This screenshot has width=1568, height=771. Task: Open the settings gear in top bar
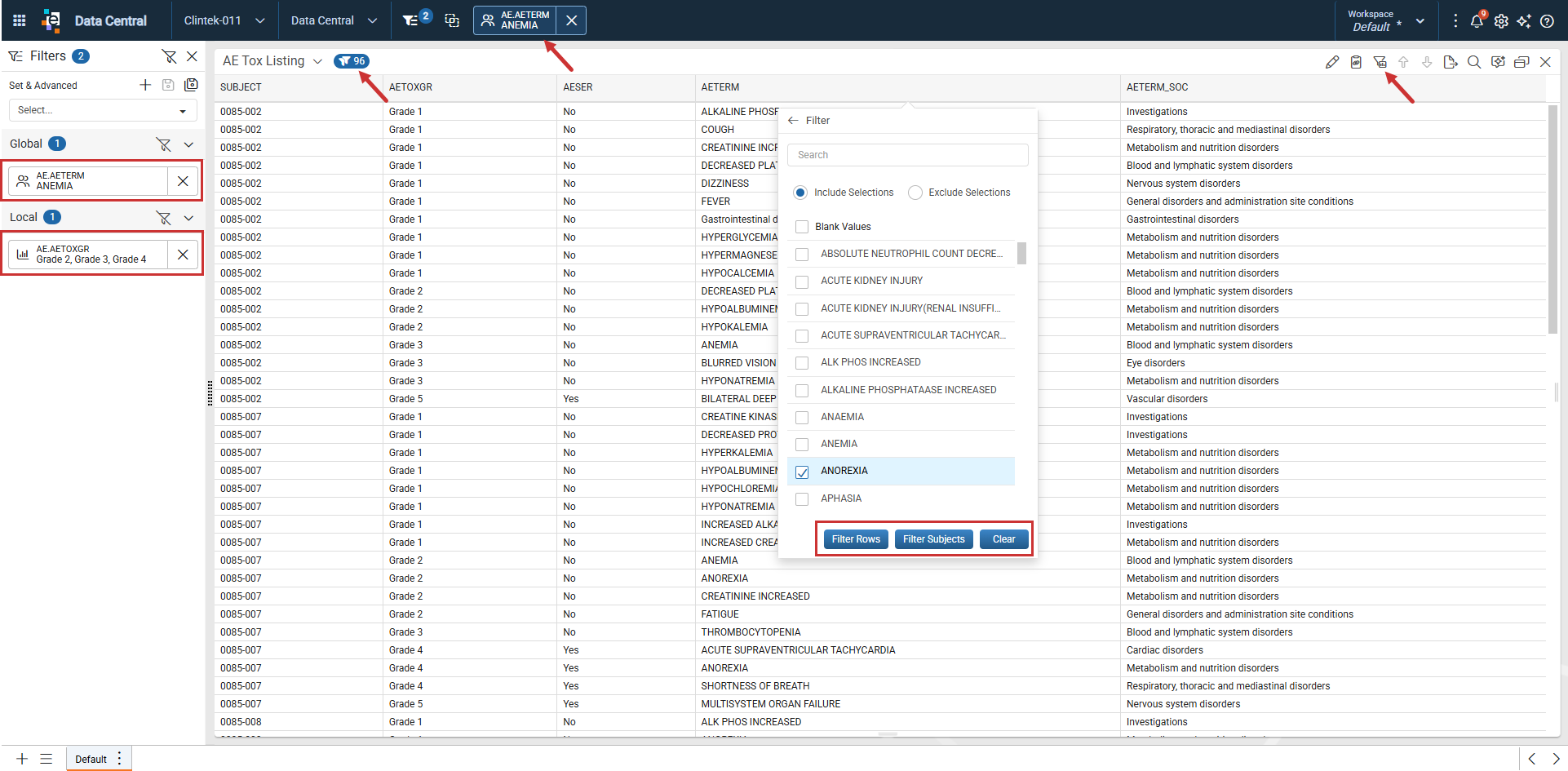(x=1501, y=21)
